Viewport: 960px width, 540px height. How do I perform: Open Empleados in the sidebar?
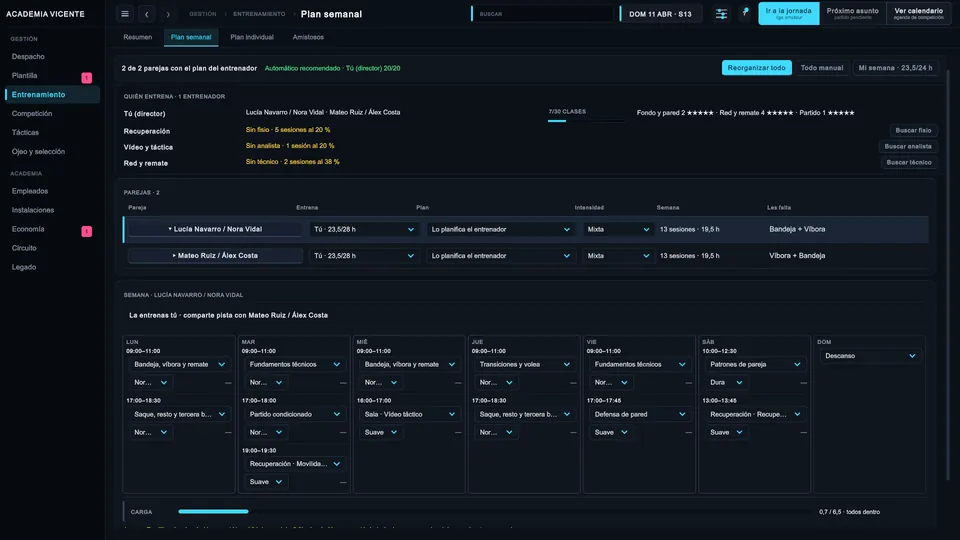52,191
